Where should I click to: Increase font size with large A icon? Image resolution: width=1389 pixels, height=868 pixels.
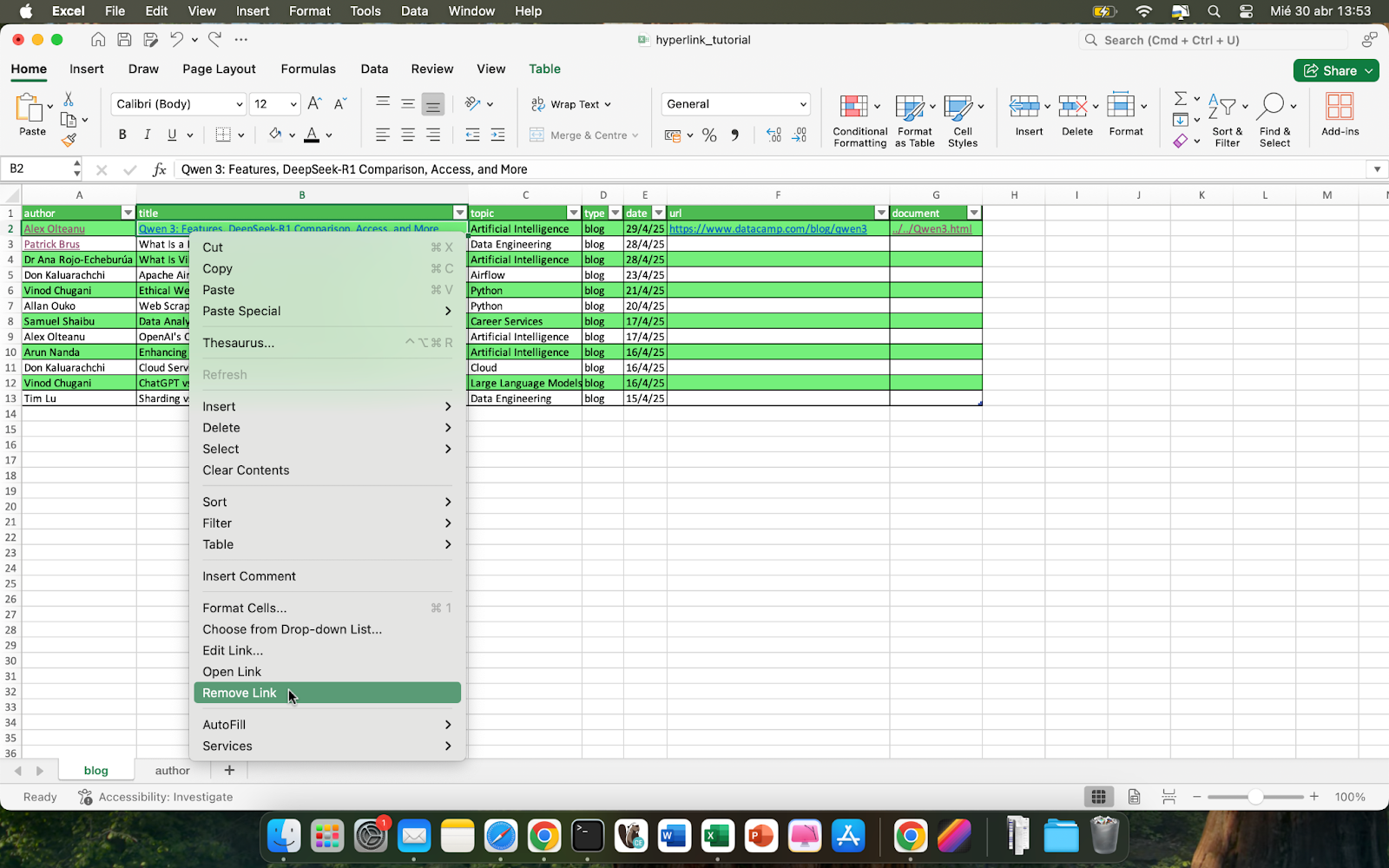coord(314,103)
